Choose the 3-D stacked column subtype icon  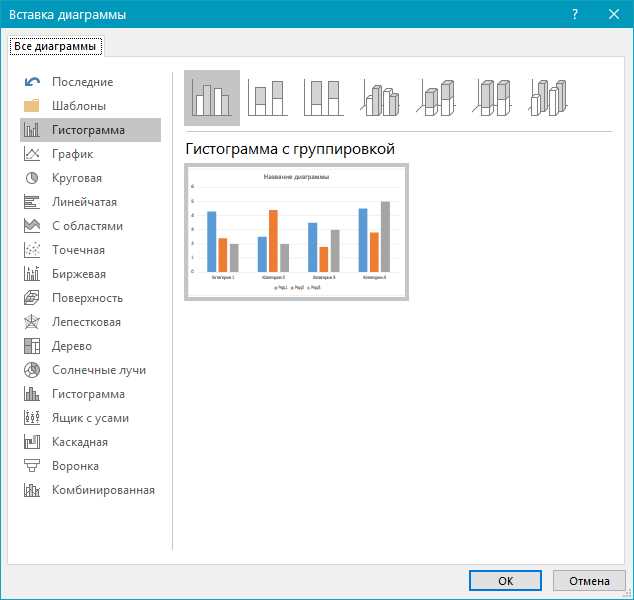coord(436,98)
